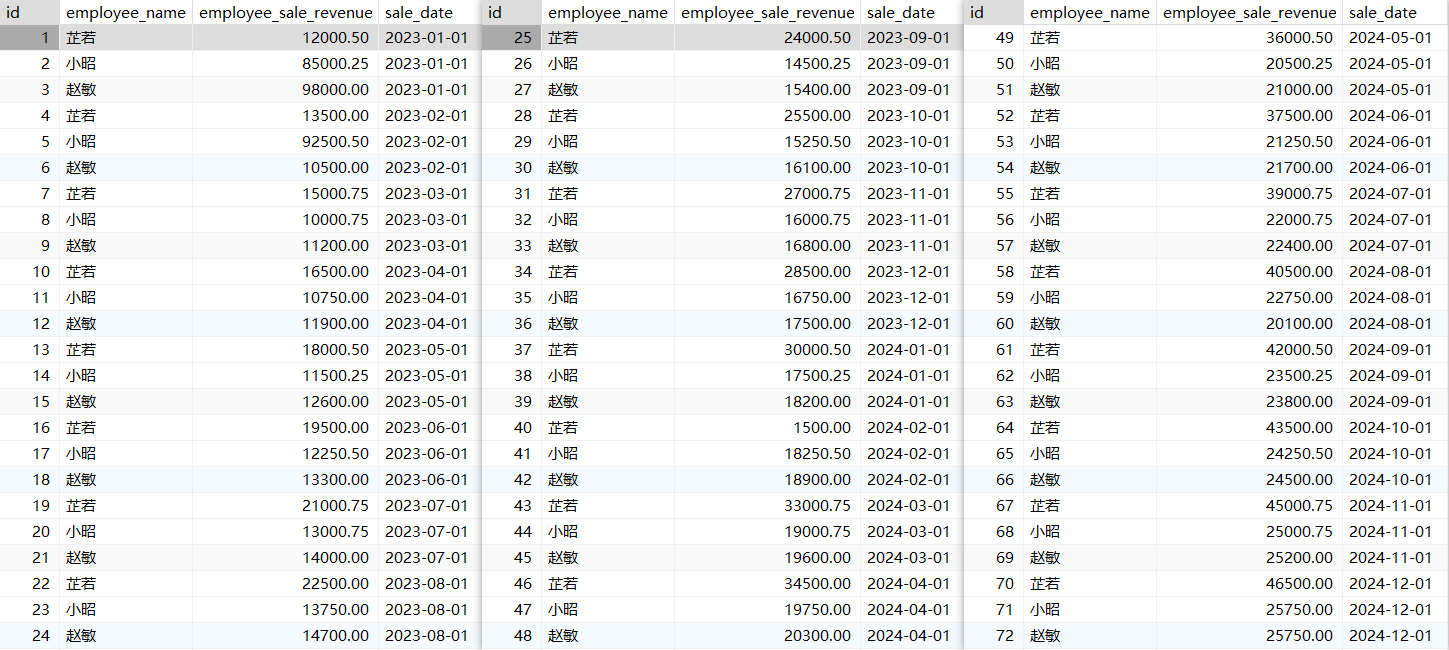Select the row number cell for id 36

tap(512, 323)
